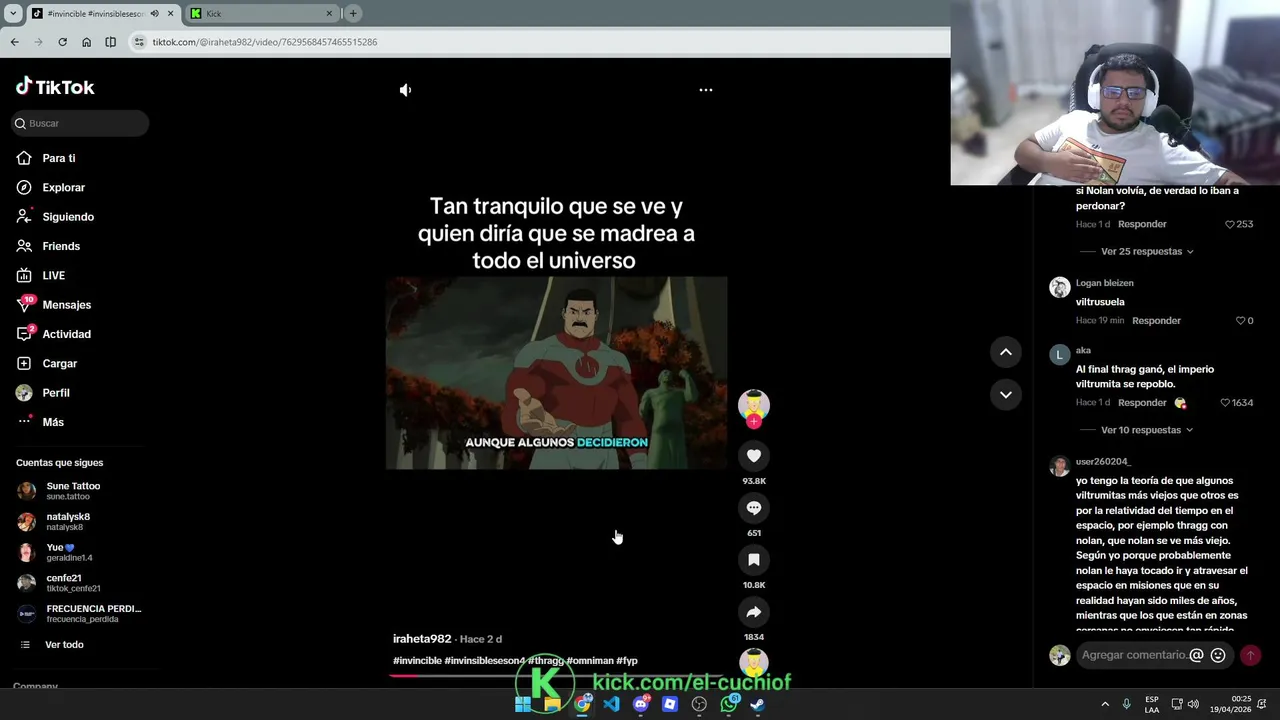
Task: Open iraheta982 author name
Action: click(x=422, y=639)
